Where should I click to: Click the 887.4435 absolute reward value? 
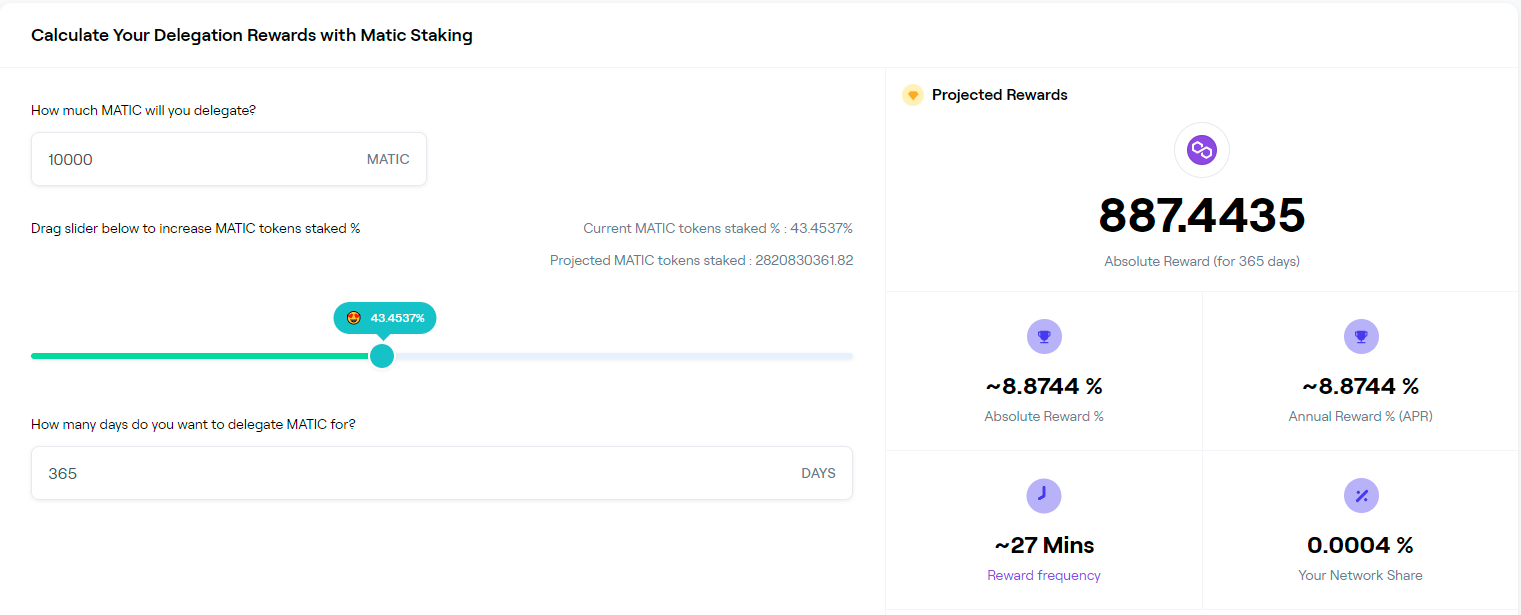coord(1202,215)
